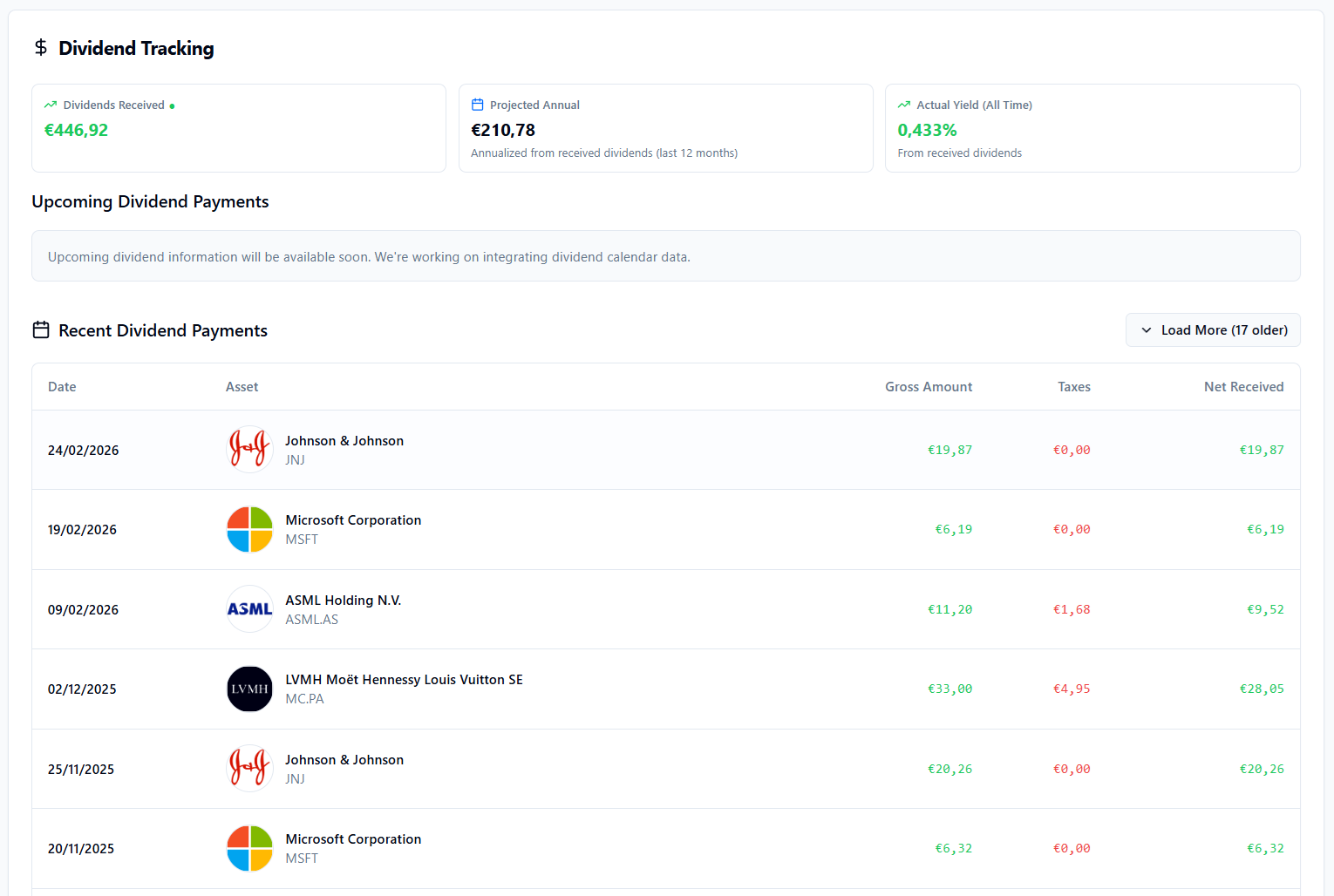The image size is (1334, 896).
Task: Click the €11,20 gross amount for ASML
Action: coord(950,609)
